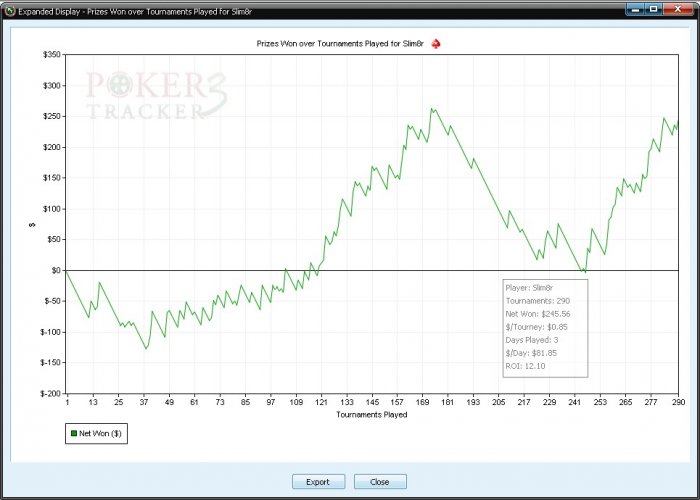The image size is (700, 500).
Task: Click the player stats tooltip box
Action: (545, 328)
